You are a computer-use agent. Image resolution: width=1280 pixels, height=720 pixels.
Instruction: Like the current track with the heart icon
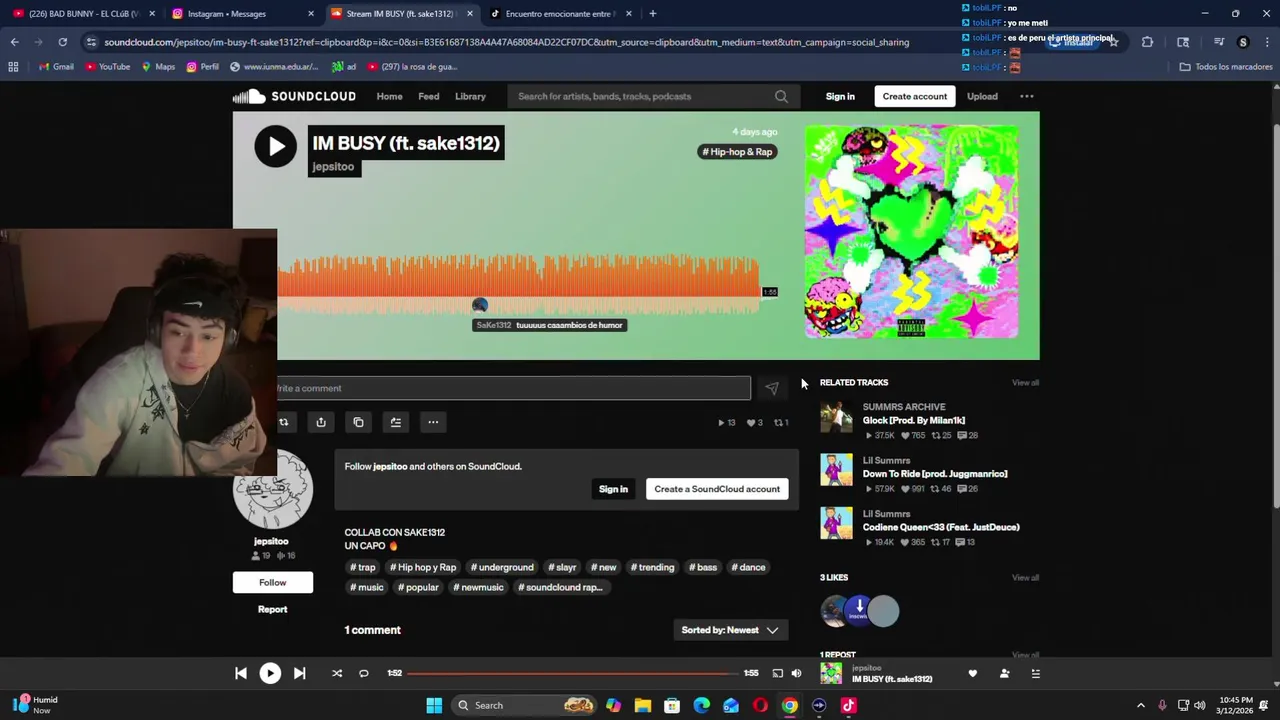point(972,673)
